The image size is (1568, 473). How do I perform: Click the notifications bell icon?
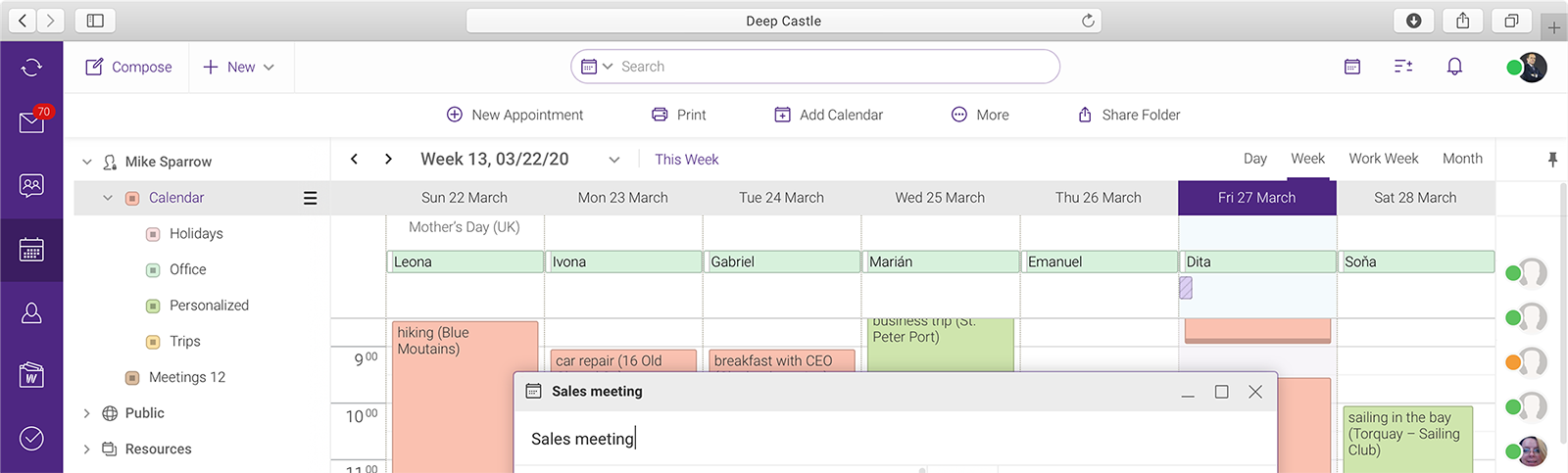click(x=1454, y=67)
